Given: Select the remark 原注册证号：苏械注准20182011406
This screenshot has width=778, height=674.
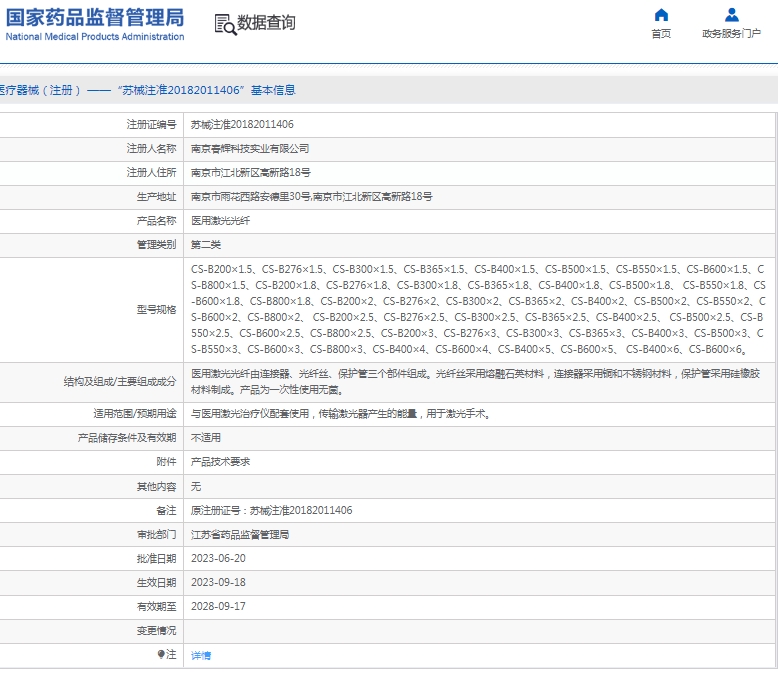Looking at the screenshot, I should (x=271, y=510).
